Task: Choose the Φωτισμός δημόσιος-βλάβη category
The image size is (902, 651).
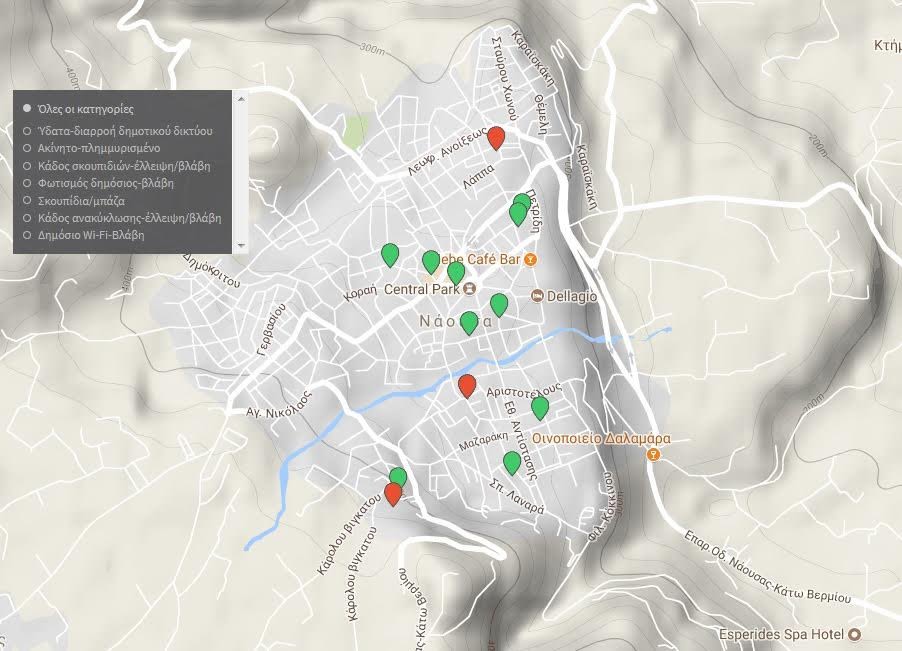Action: 28,183
